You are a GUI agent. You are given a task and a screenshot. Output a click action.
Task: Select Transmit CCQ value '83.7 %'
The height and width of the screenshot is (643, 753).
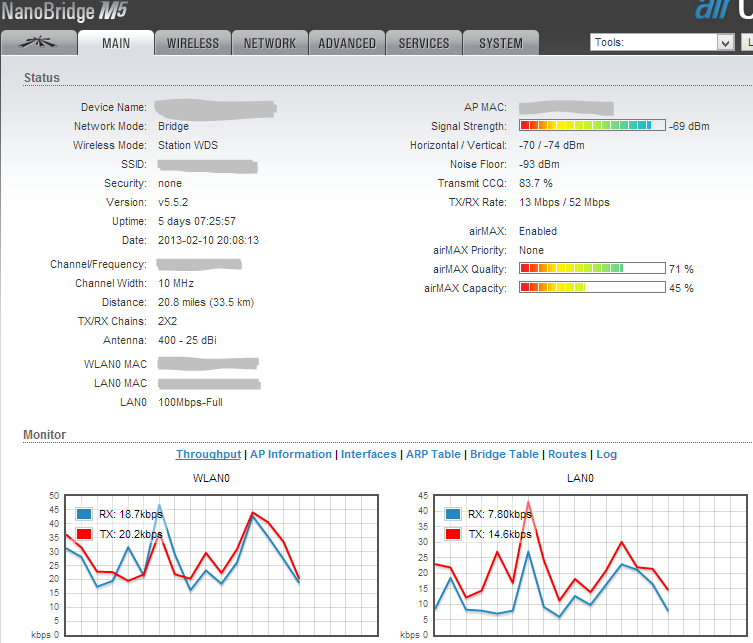[536, 183]
